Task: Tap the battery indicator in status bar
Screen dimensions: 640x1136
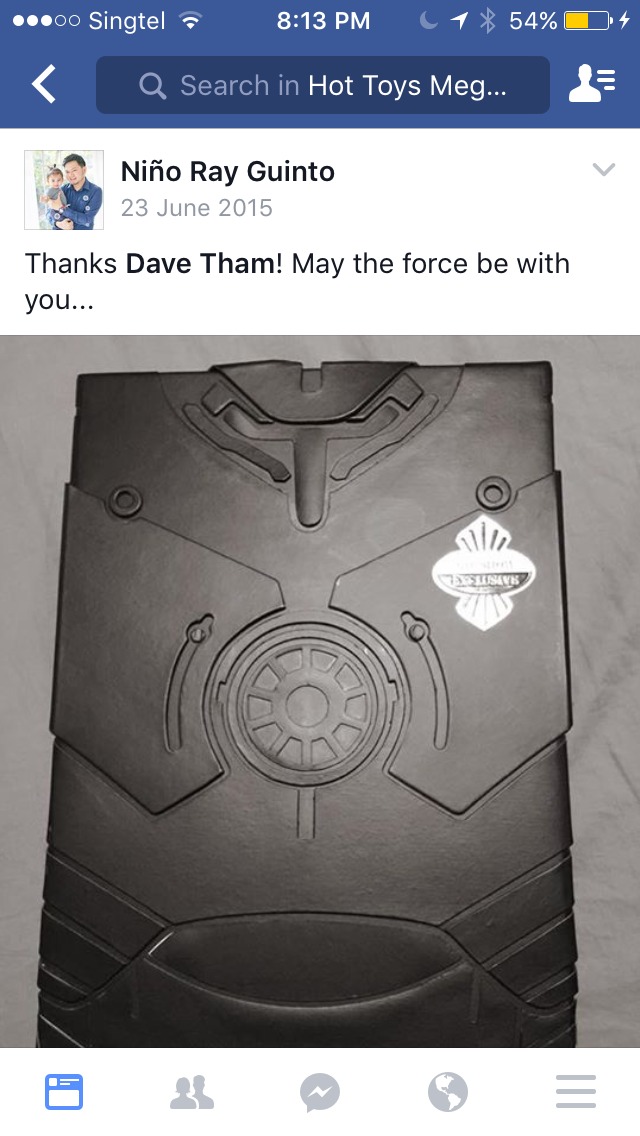Action: tap(588, 21)
